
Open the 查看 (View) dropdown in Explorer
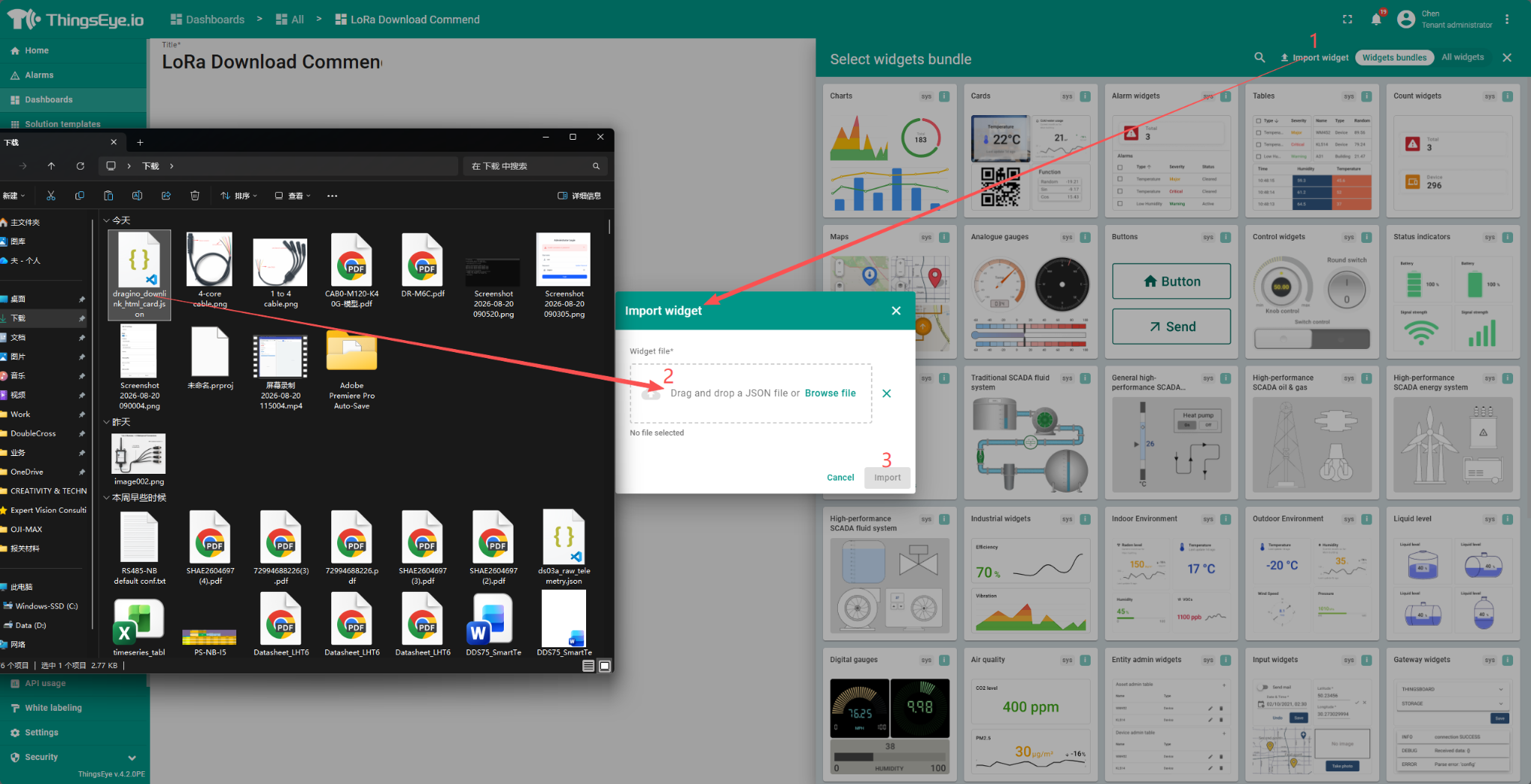pos(292,196)
